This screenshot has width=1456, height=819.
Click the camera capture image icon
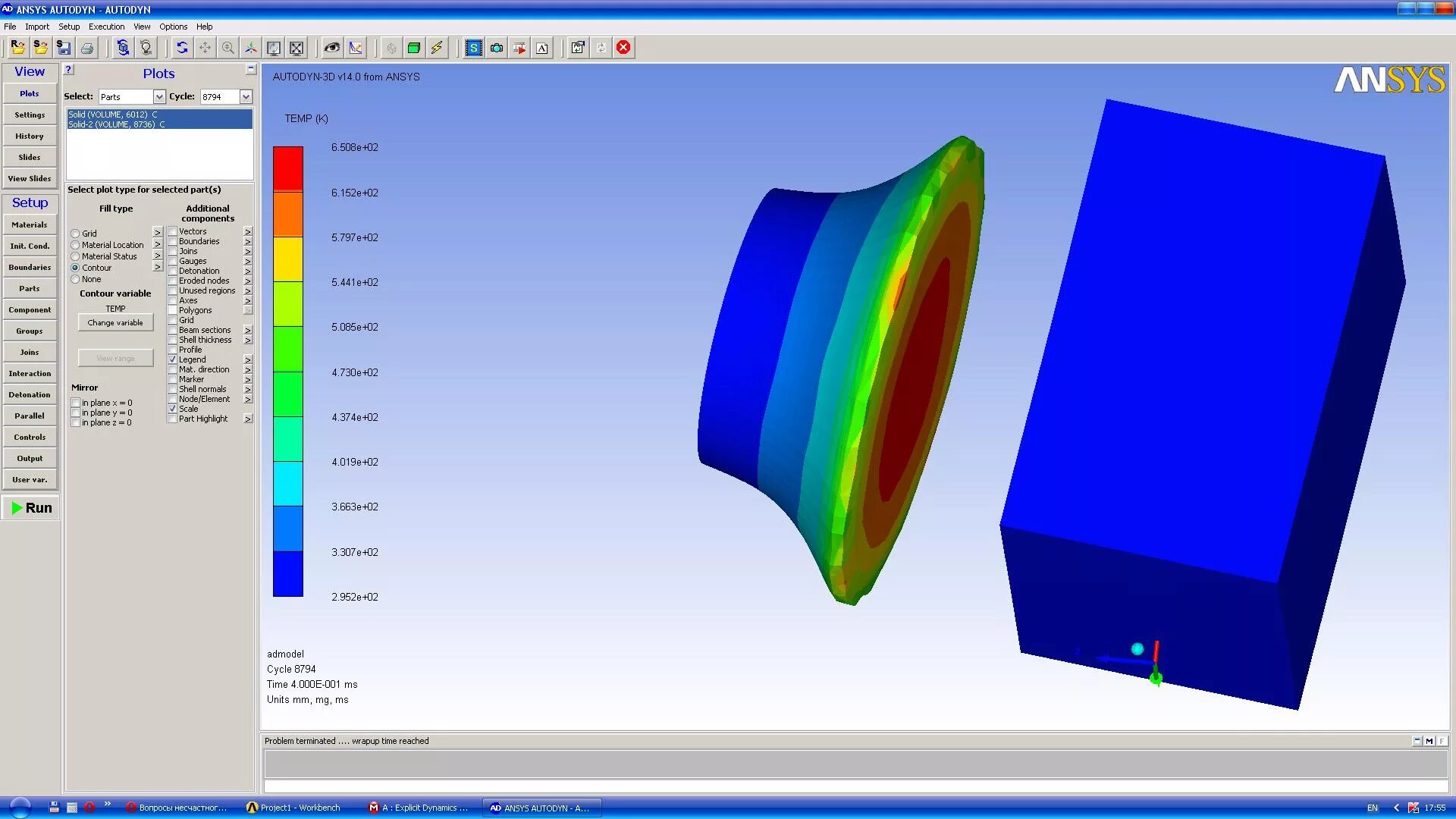497,48
